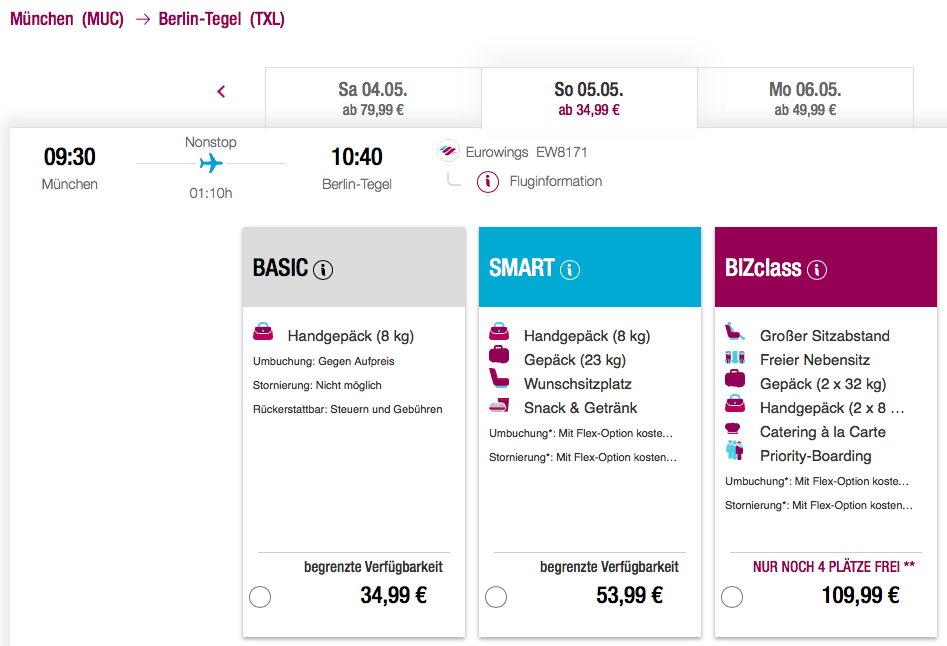Viewport: 947px width, 646px height.
Task: Open the Mo 06.05. date tab
Action: [x=805, y=98]
